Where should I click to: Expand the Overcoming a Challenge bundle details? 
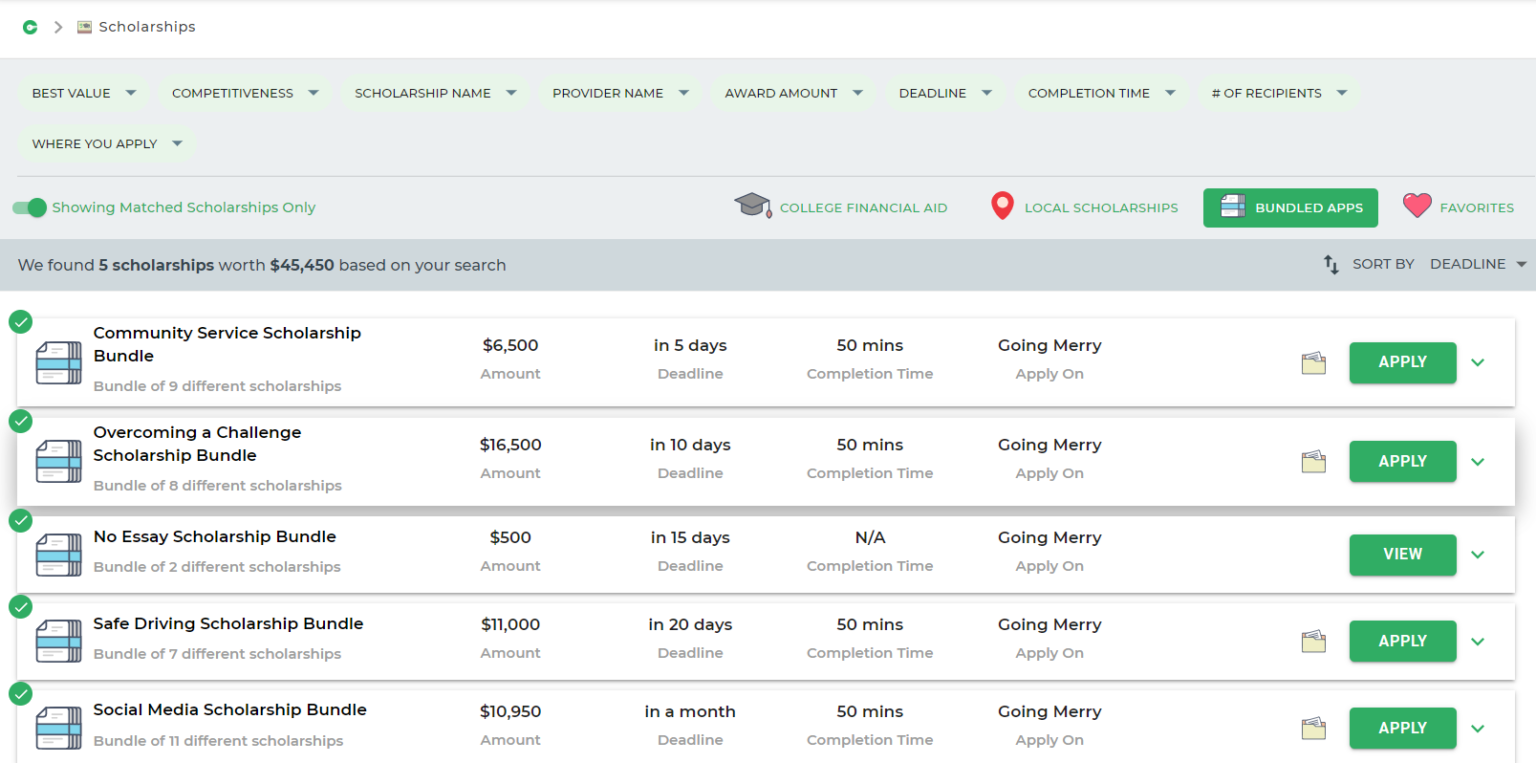(x=1478, y=462)
